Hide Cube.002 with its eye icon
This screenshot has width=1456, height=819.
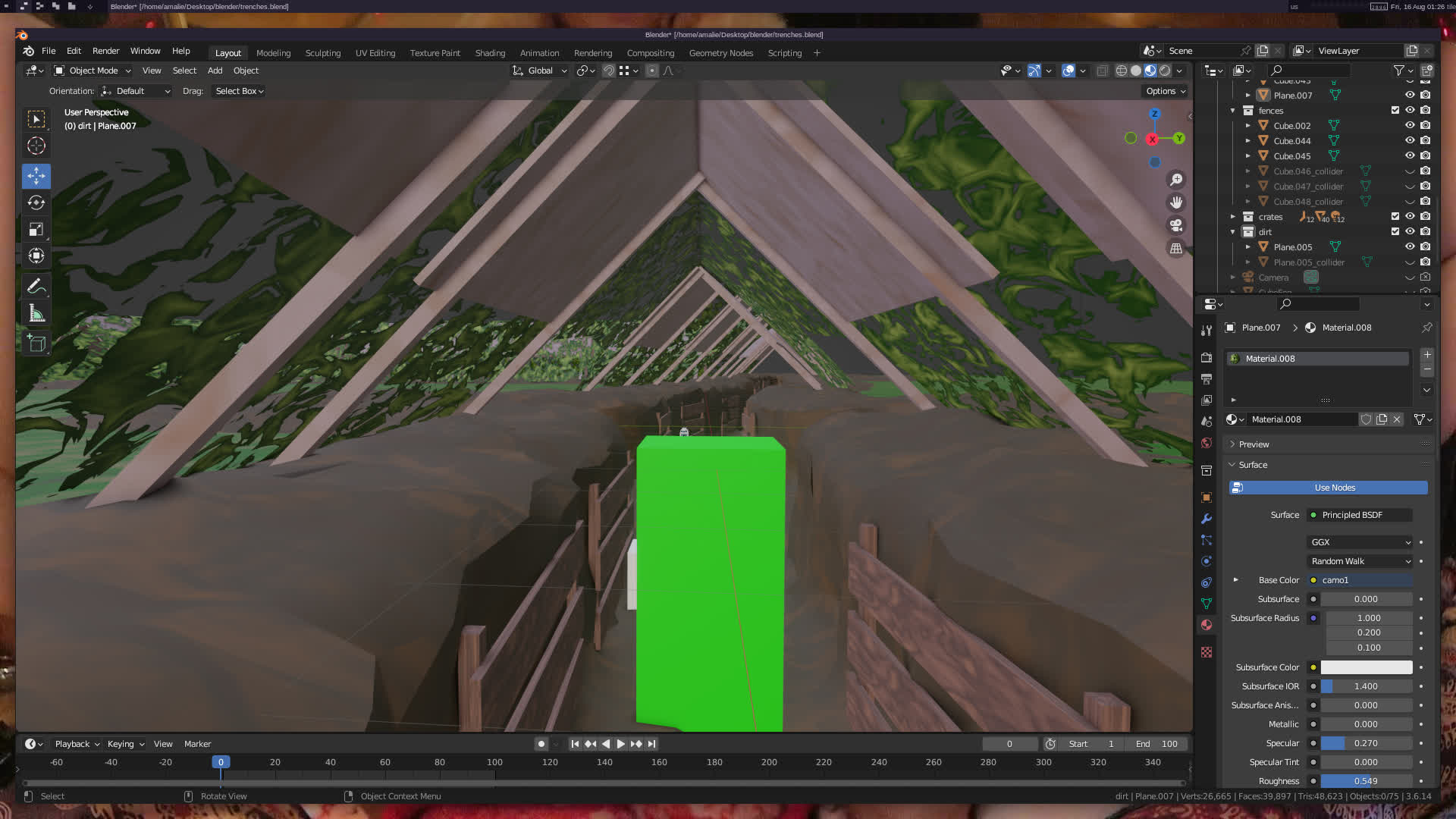pyautogui.click(x=1410, y=126)
